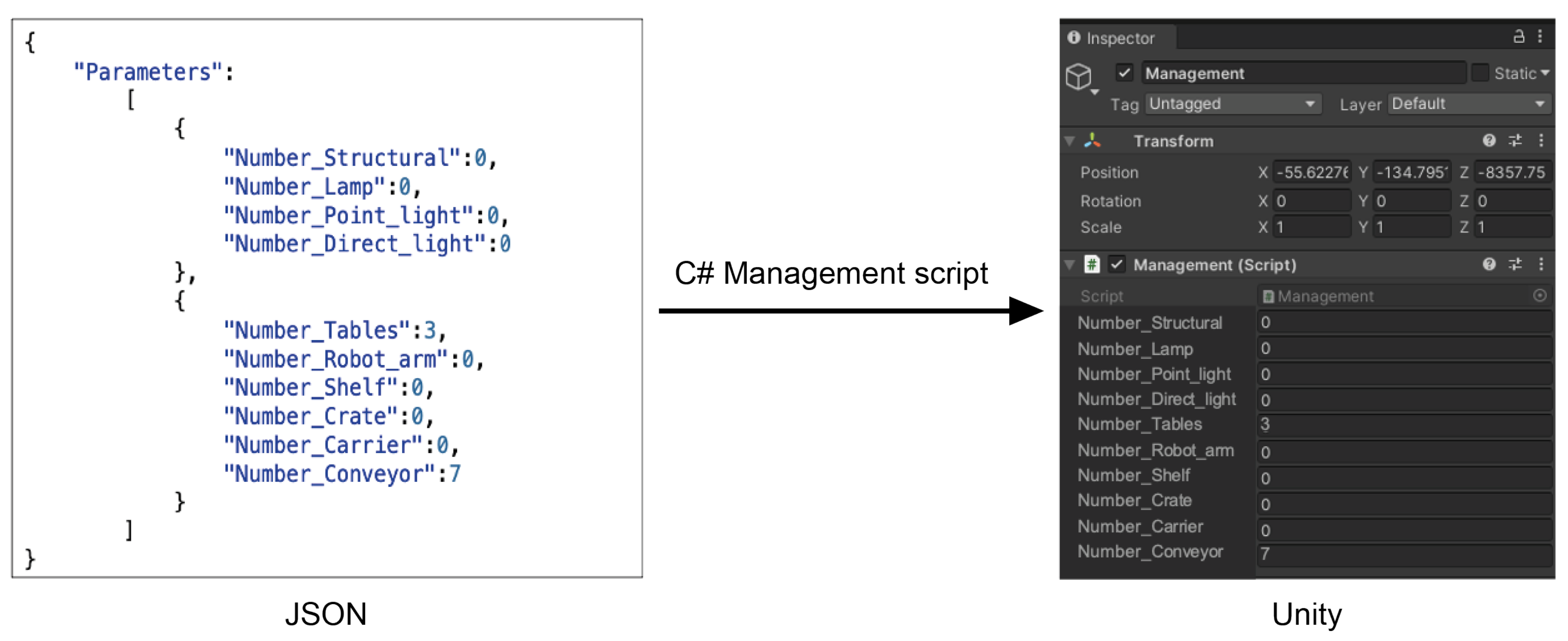Enable the Static checkbox
Viewport: 1568px width, 641px height.
(1480, 73)
